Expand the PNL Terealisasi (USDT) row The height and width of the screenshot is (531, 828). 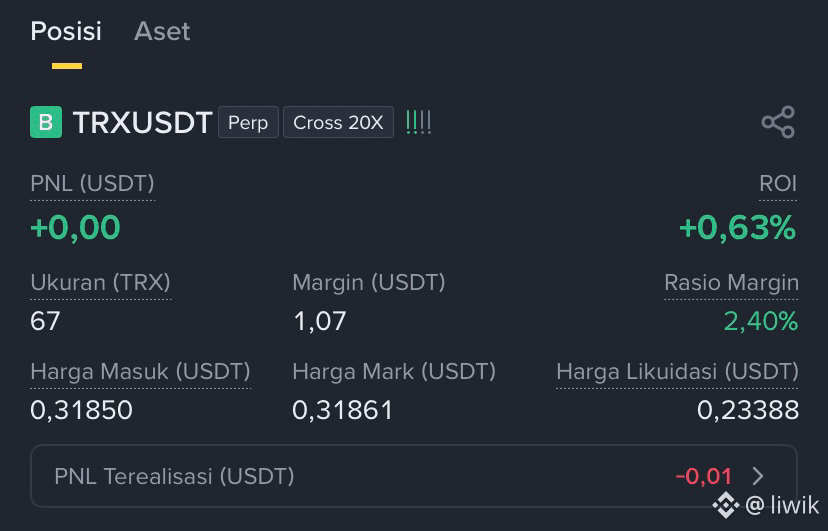pyautogui.click(x=413, y=476)
